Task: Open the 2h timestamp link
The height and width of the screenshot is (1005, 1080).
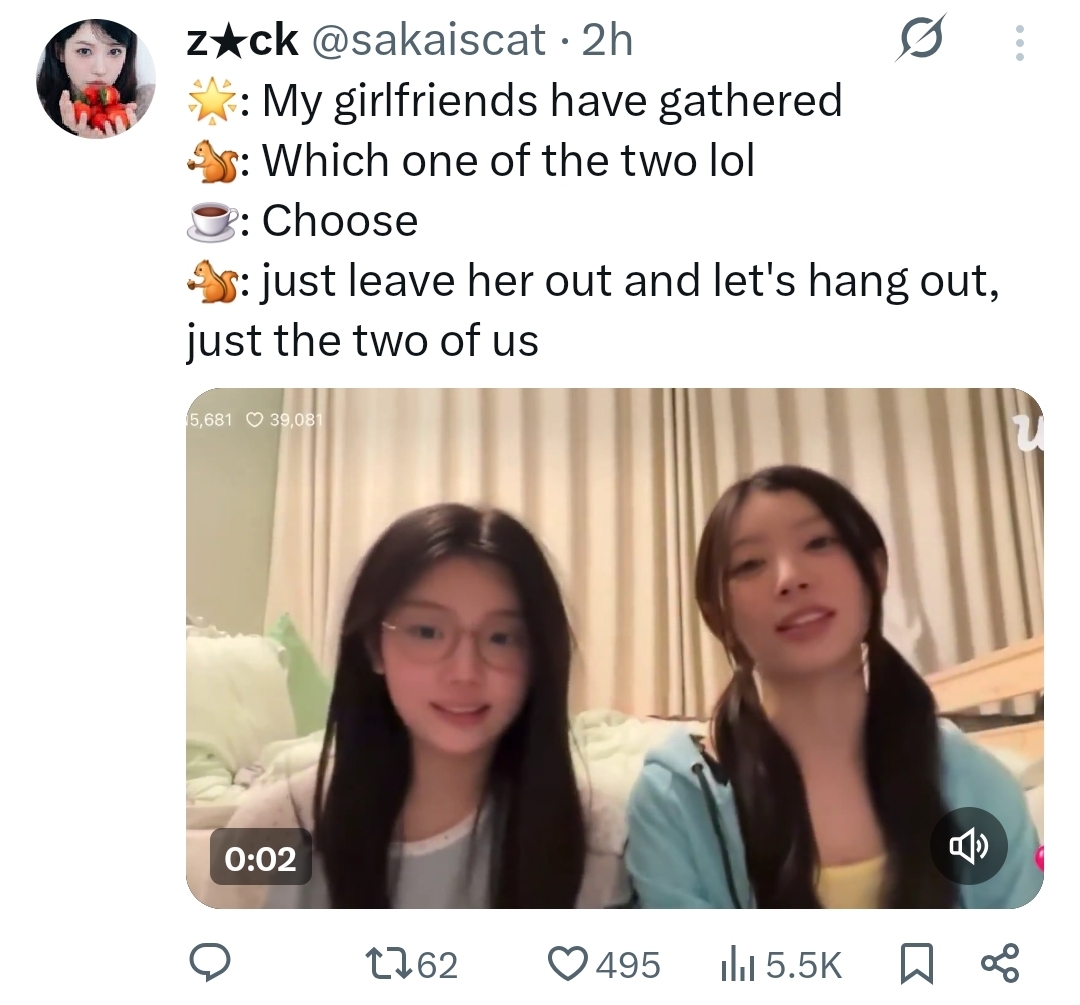Action: pyautogui.click(x=608, y=40)
